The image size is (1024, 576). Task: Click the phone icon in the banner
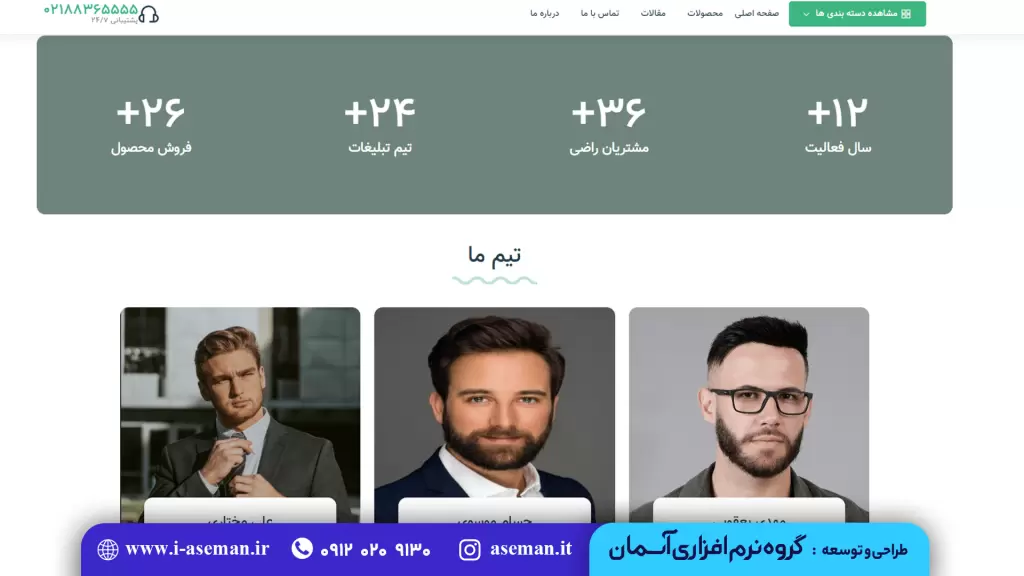point(302,548)
